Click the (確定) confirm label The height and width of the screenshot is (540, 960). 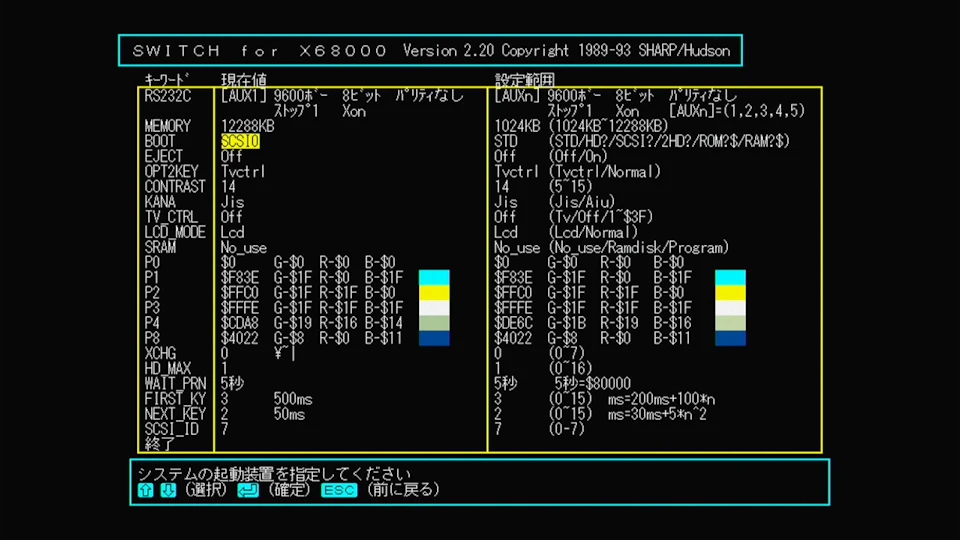[x=289, y=490]
